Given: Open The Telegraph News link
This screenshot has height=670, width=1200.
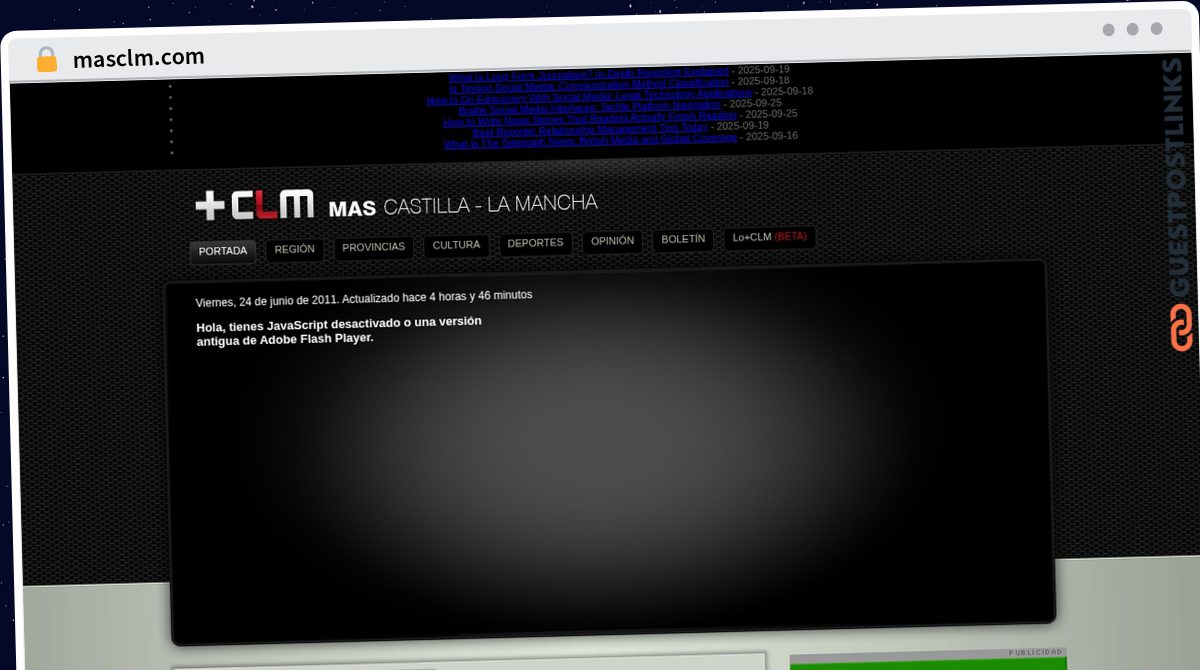Looking at the screenshot, I should click(x=590, y=139).
